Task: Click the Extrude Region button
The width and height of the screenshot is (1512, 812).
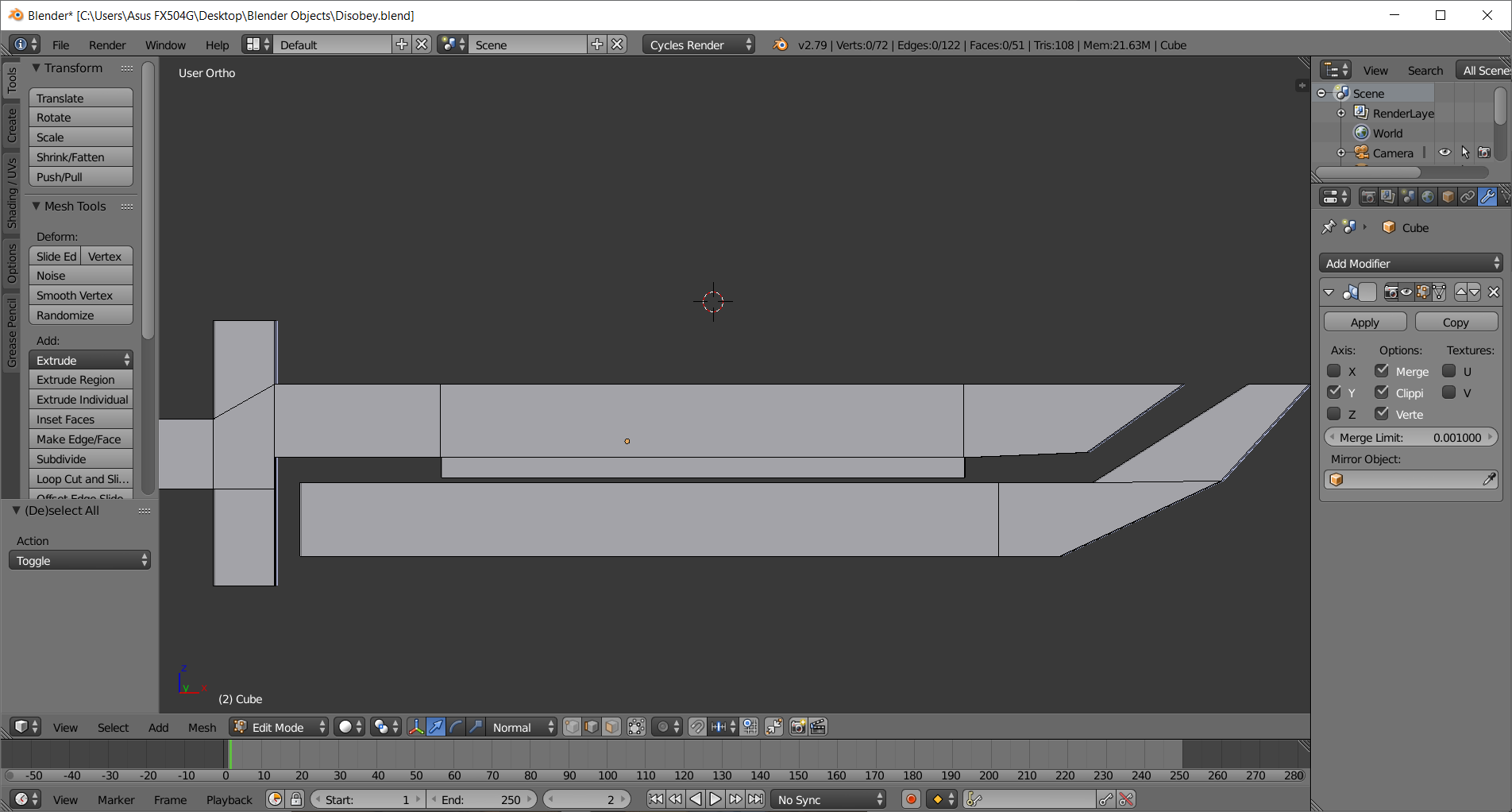Action: coord(81,380)
